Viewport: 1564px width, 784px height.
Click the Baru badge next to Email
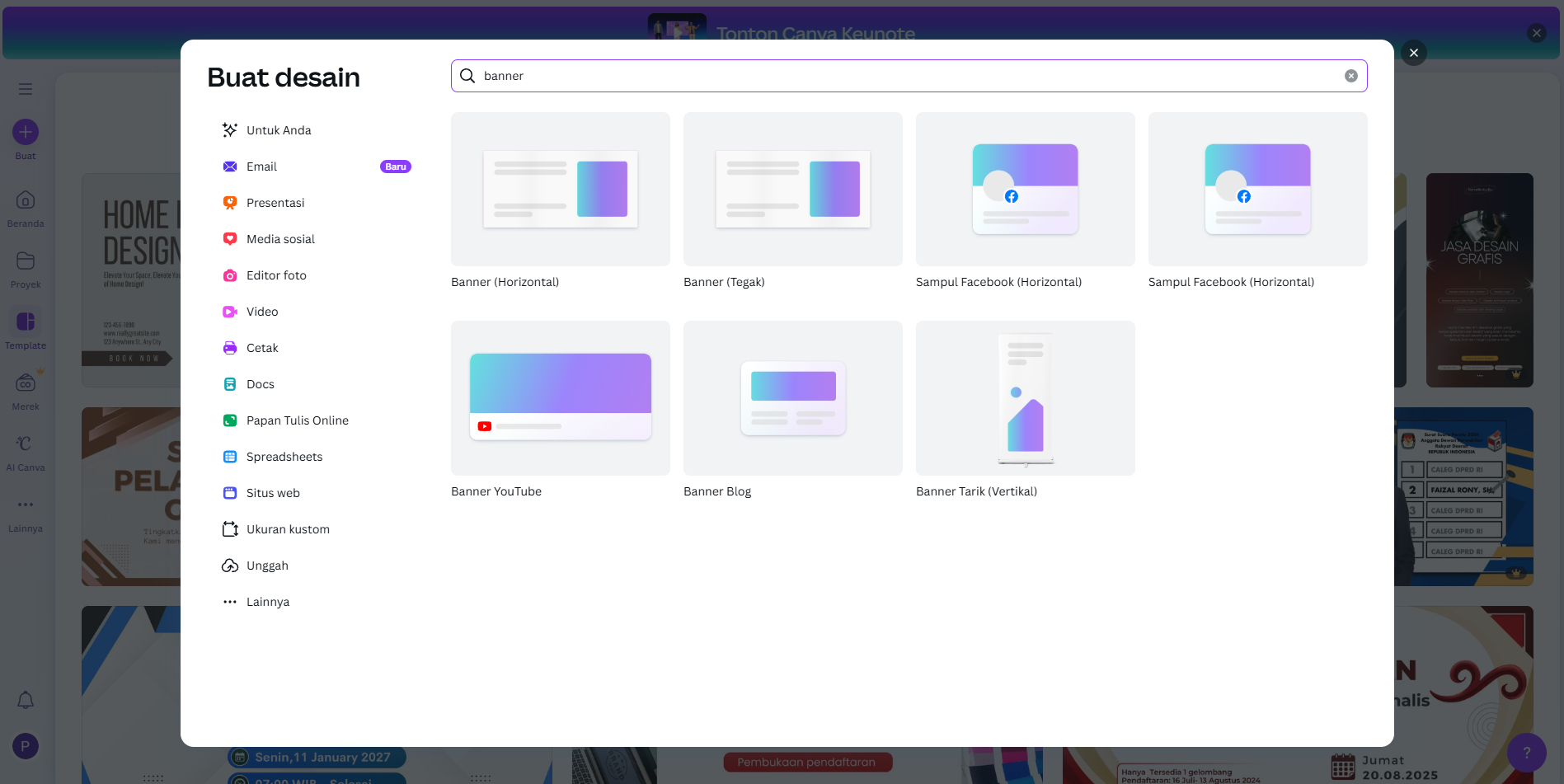396,167
